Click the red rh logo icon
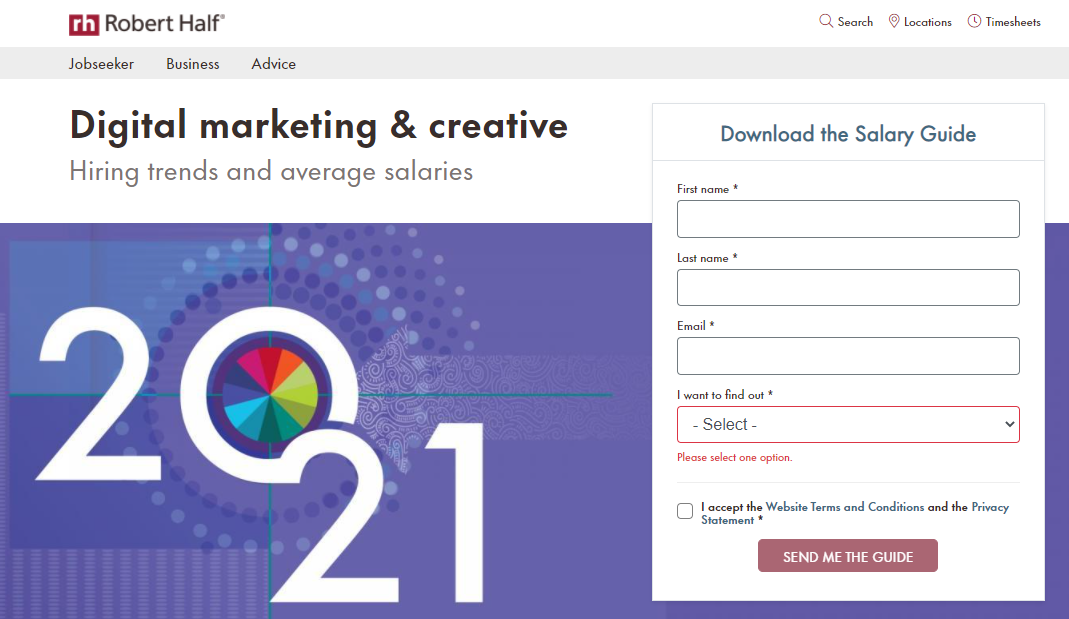Viewport: 1069px width, 619px height. point(84,24)
